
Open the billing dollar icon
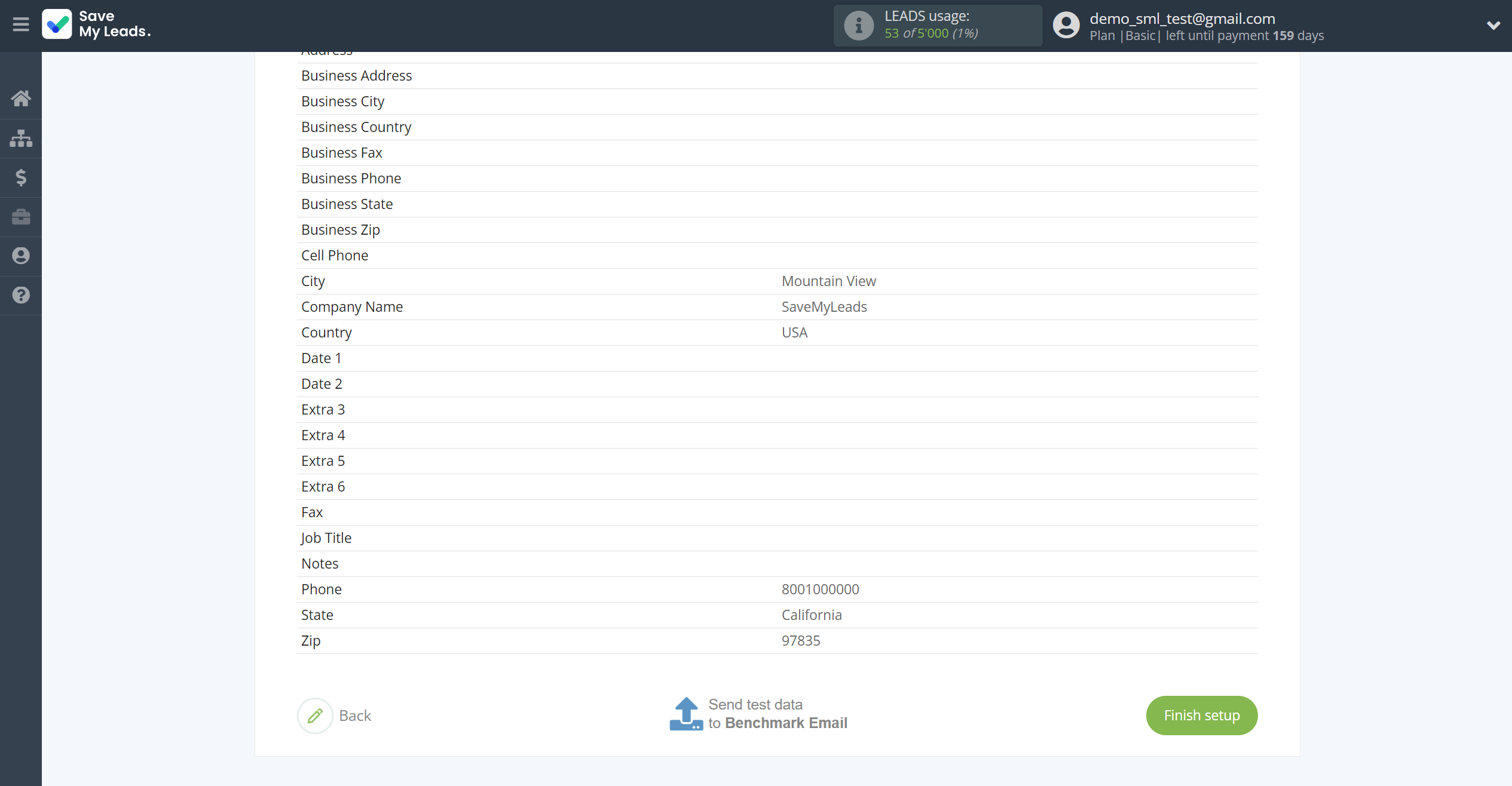21,177
